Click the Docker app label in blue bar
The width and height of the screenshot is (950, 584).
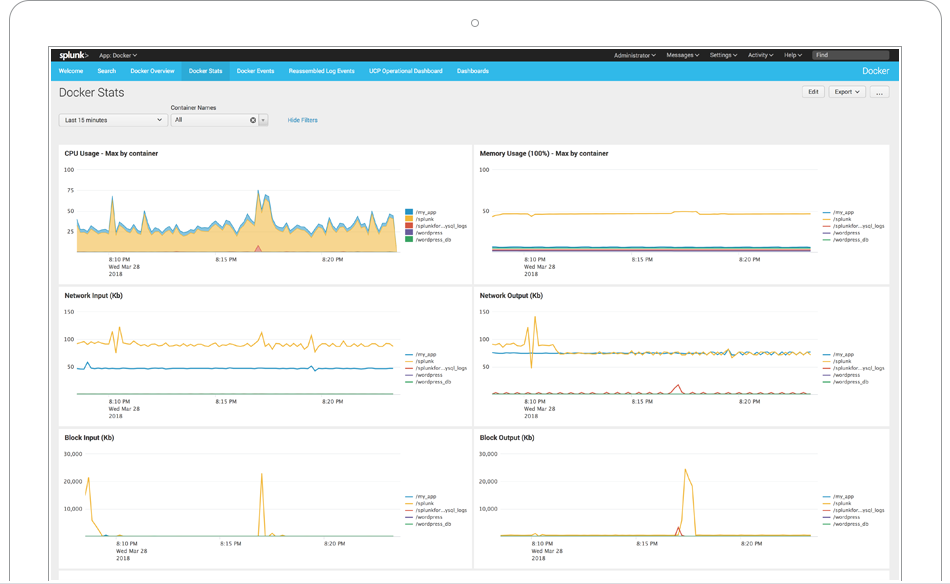[x=875, y=71]
